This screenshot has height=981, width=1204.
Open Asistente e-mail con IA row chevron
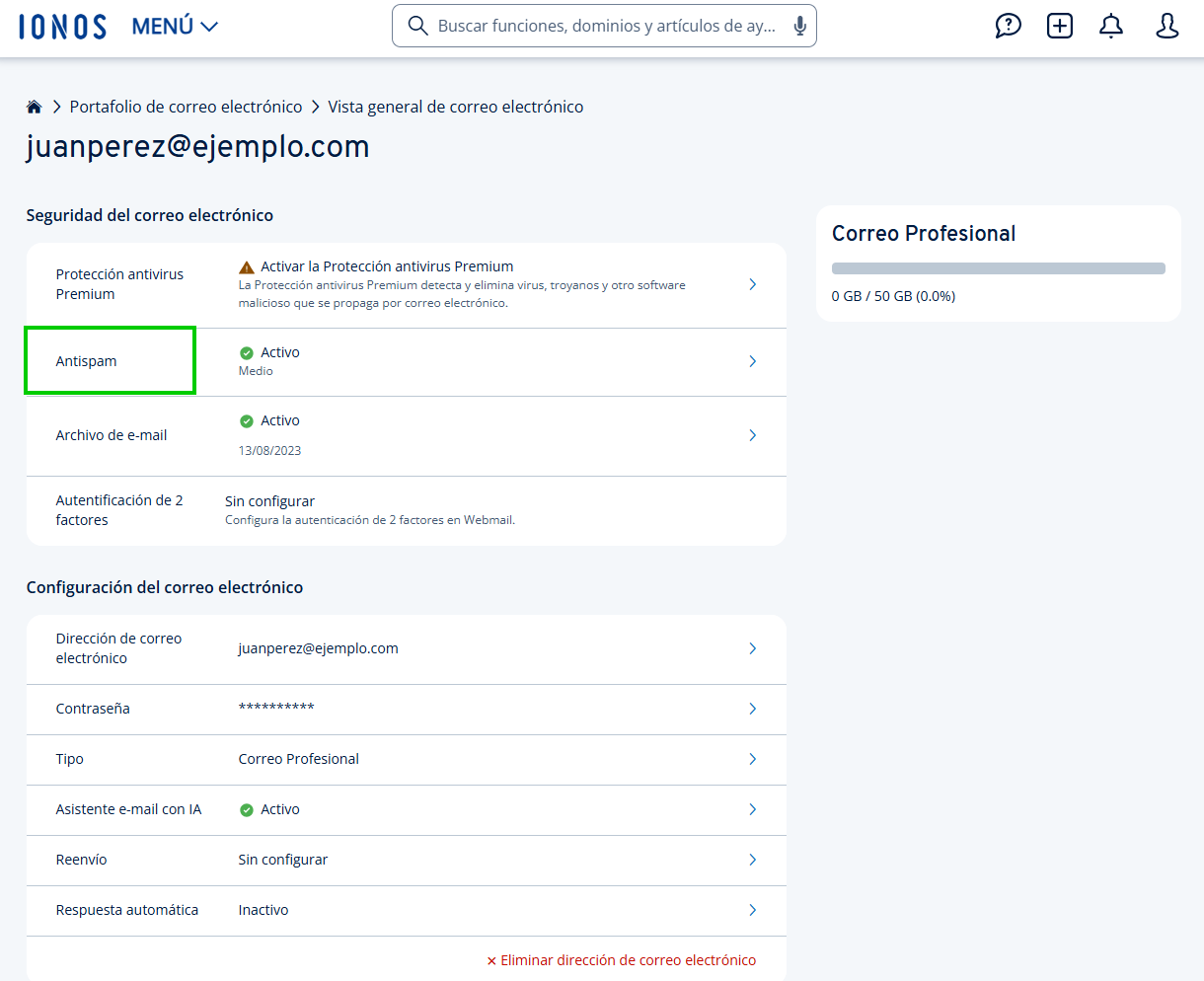pos(752,809)
